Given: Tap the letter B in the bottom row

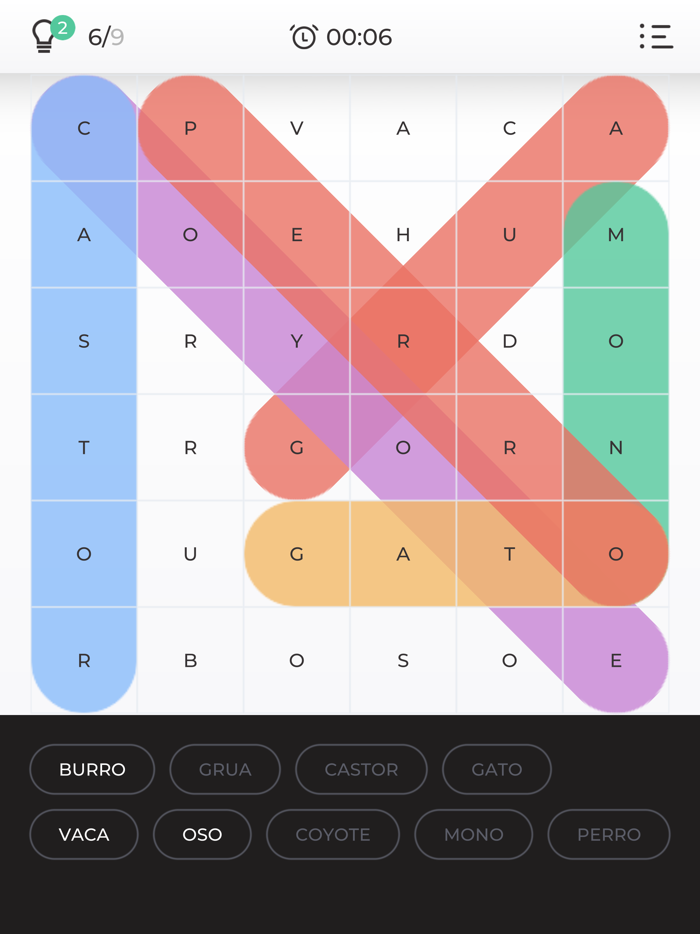Looking at the screenshot, I should click(x=190, y=660).
